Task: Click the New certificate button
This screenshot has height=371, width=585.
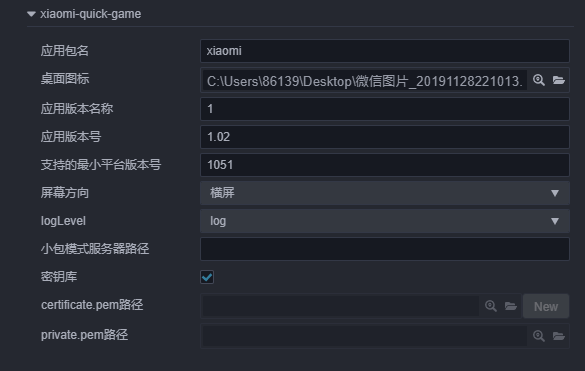Action: click(546, 306)
